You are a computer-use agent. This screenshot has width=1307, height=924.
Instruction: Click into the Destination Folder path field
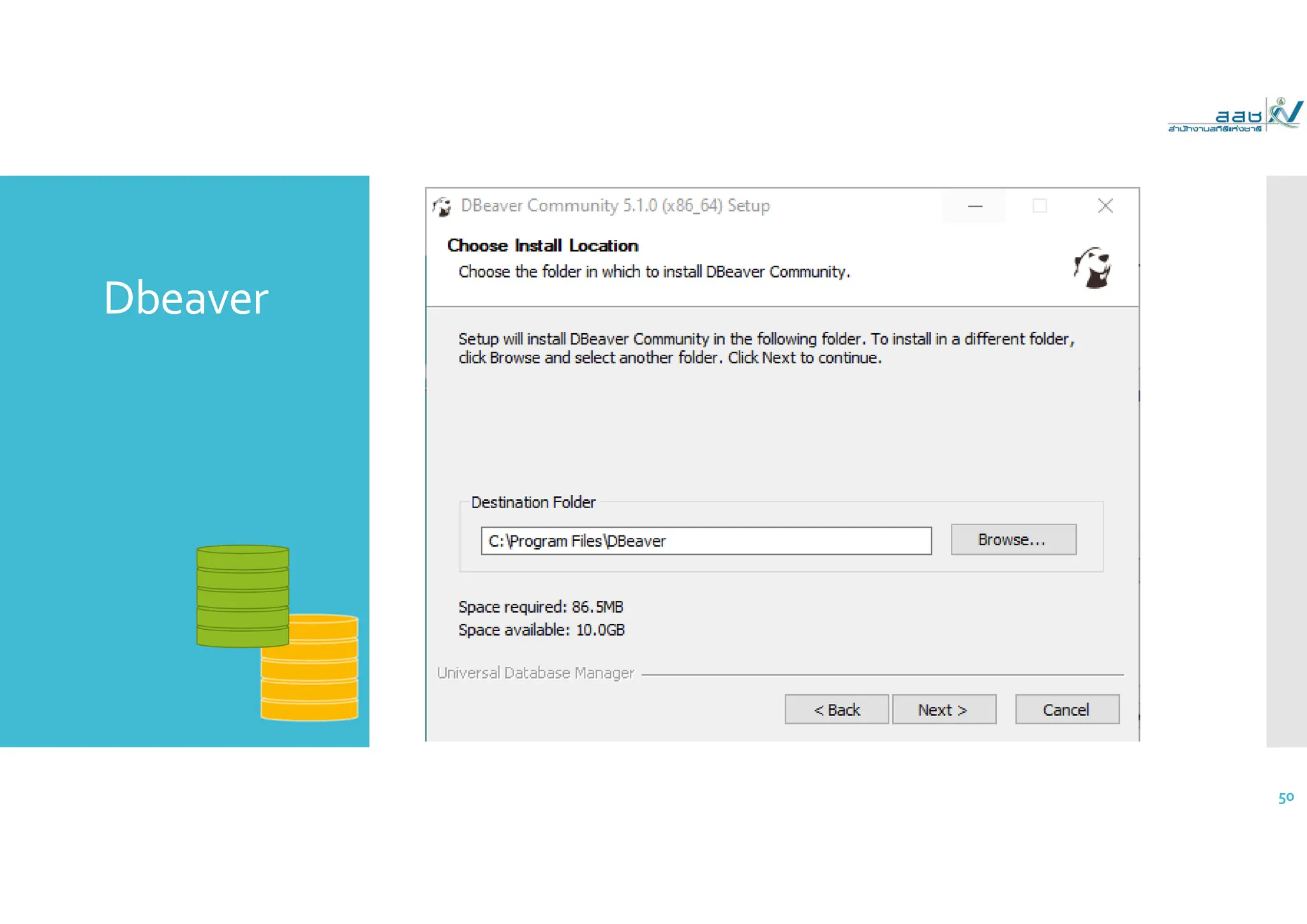[705, 541]
